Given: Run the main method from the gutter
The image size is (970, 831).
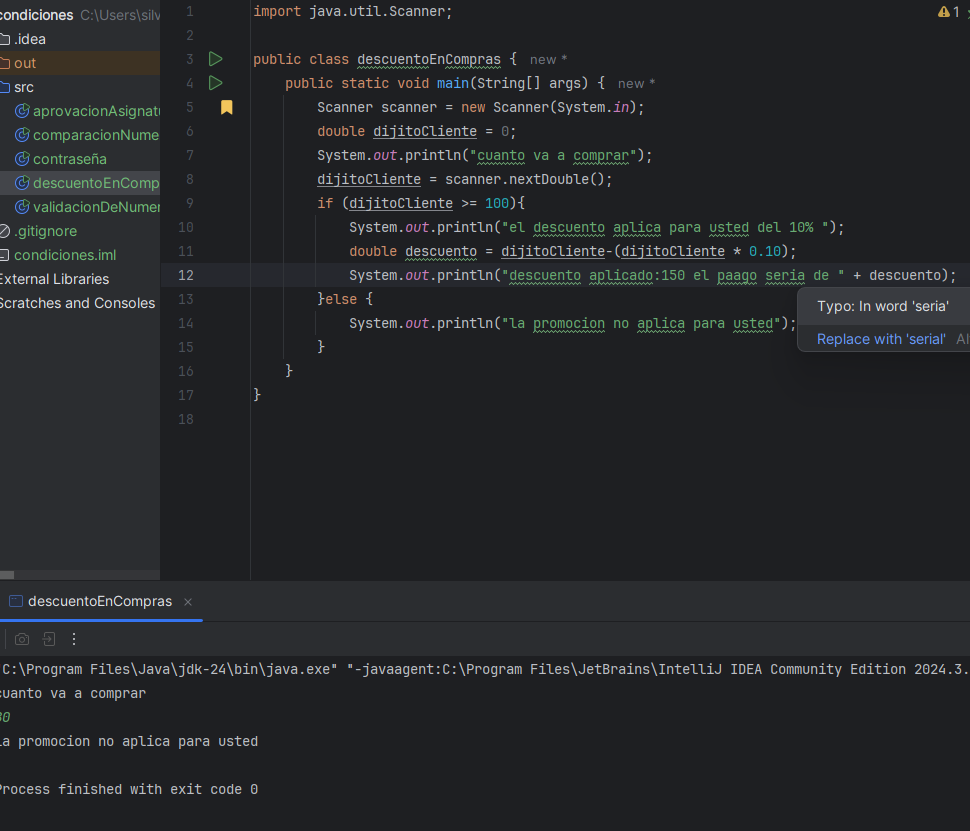Looking at the screenshot, I should pos(215,83).
